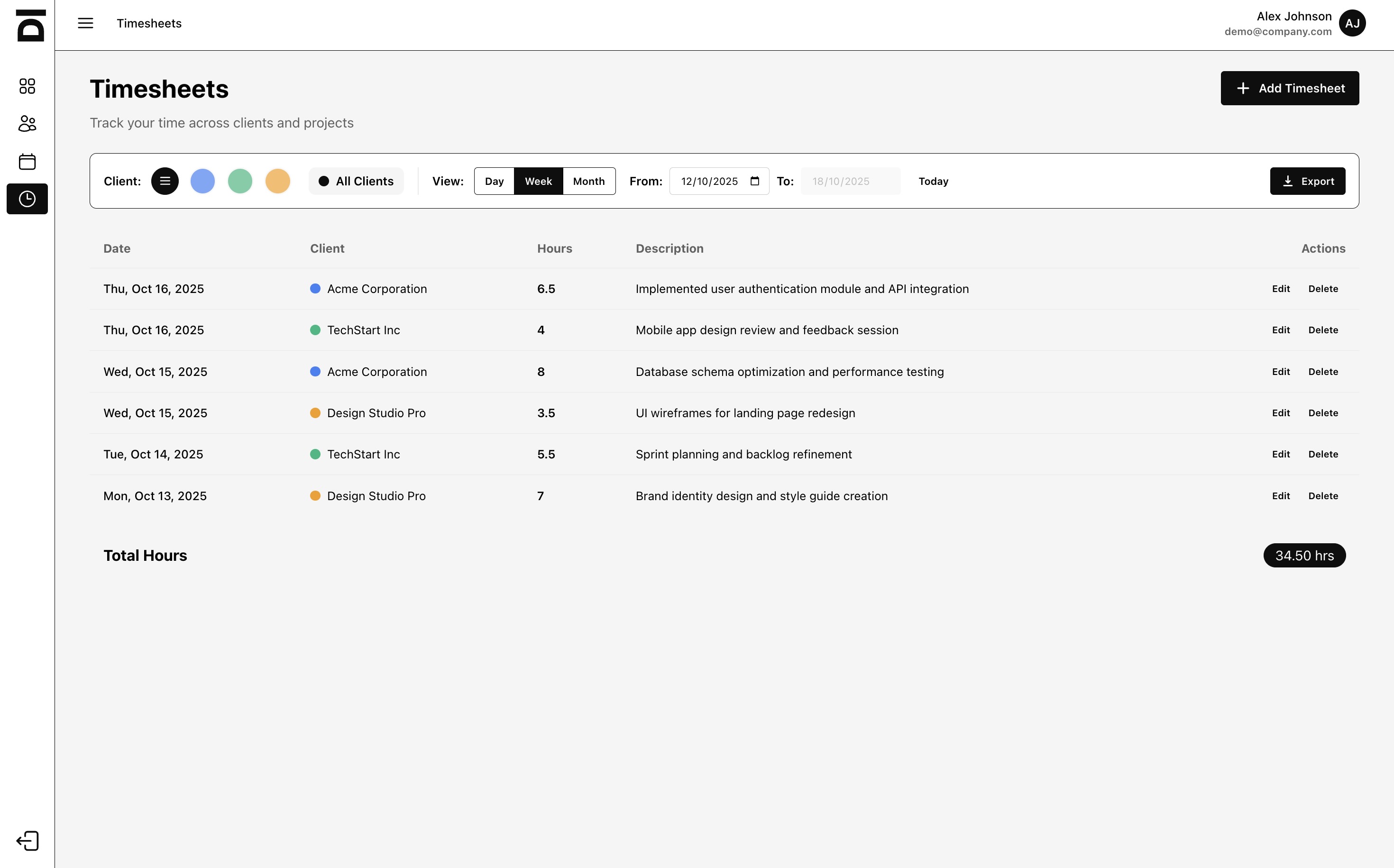Filter by the blue client swatch

click(x=202, y=182)
